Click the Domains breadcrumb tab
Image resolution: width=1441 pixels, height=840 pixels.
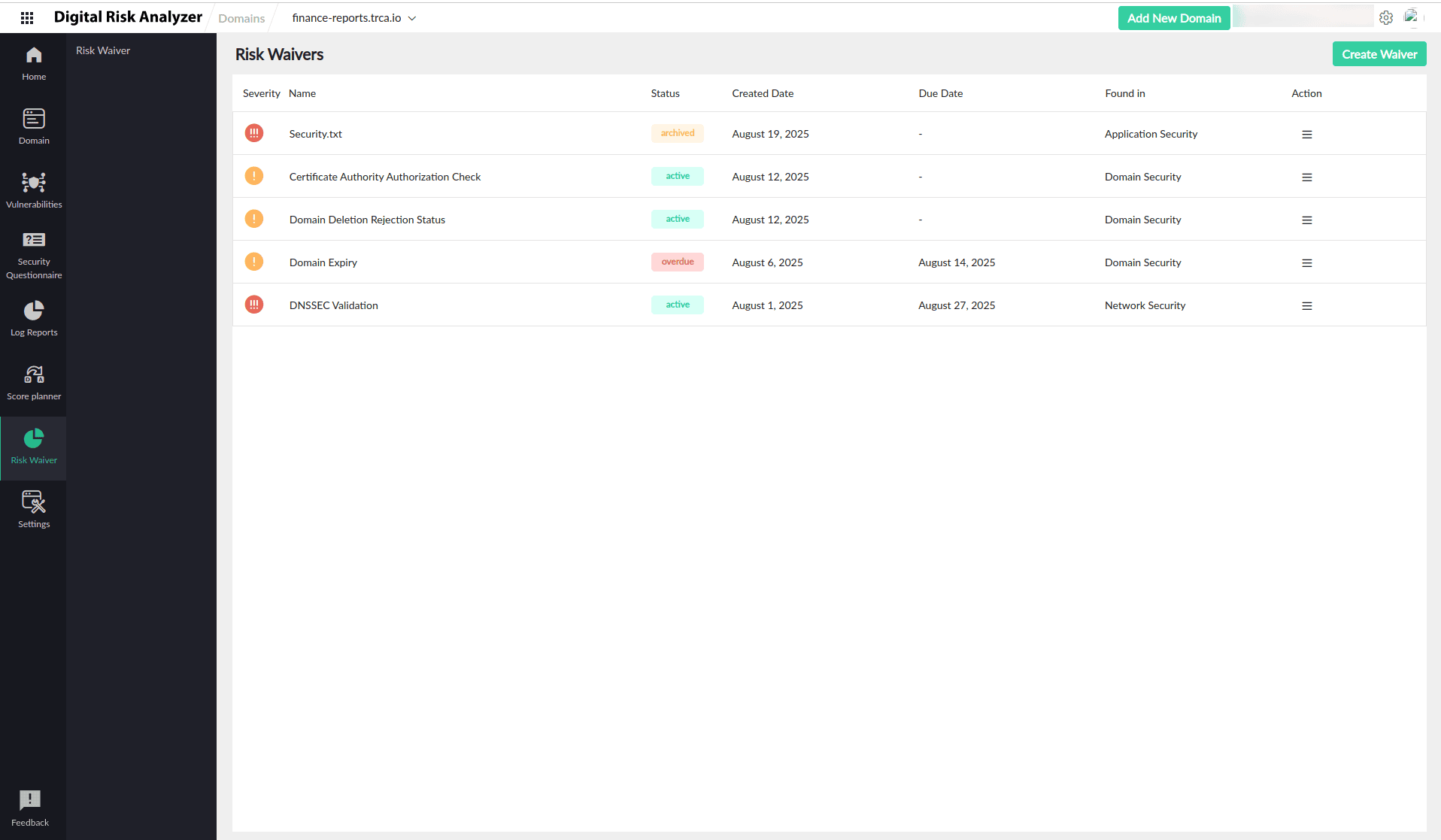tap(241, 19)
